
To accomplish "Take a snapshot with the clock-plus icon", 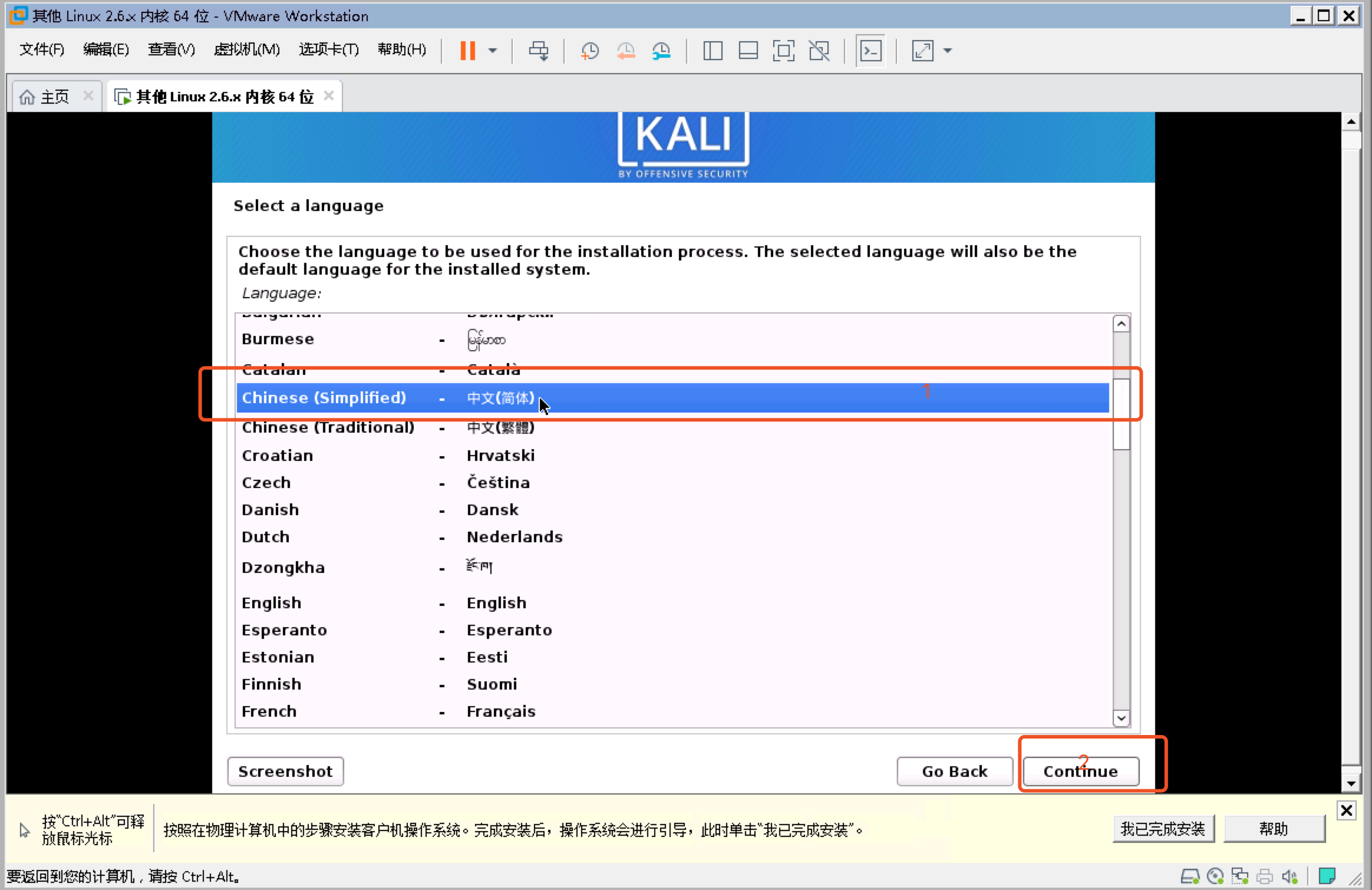I will (x=589, y=51).
